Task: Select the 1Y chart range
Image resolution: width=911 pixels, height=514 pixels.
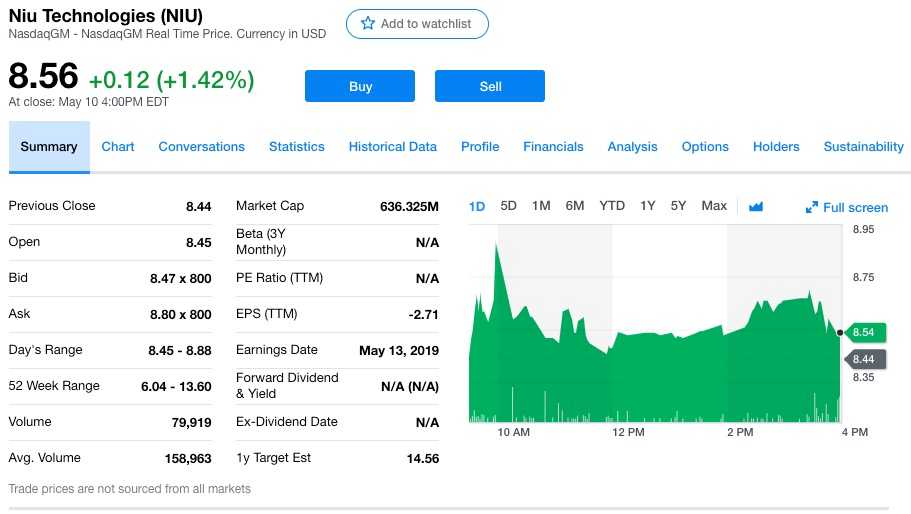Action: (x=647, y=206)
